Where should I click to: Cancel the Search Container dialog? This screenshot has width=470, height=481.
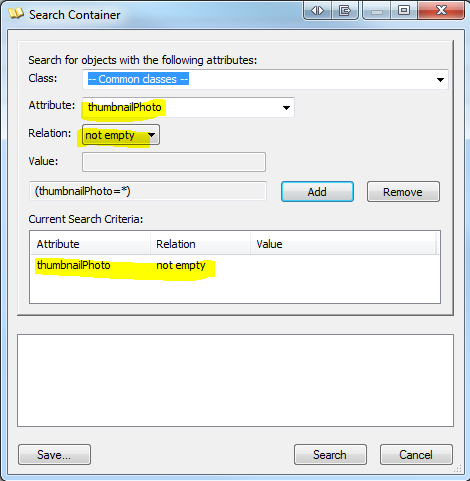coord(416,454)
